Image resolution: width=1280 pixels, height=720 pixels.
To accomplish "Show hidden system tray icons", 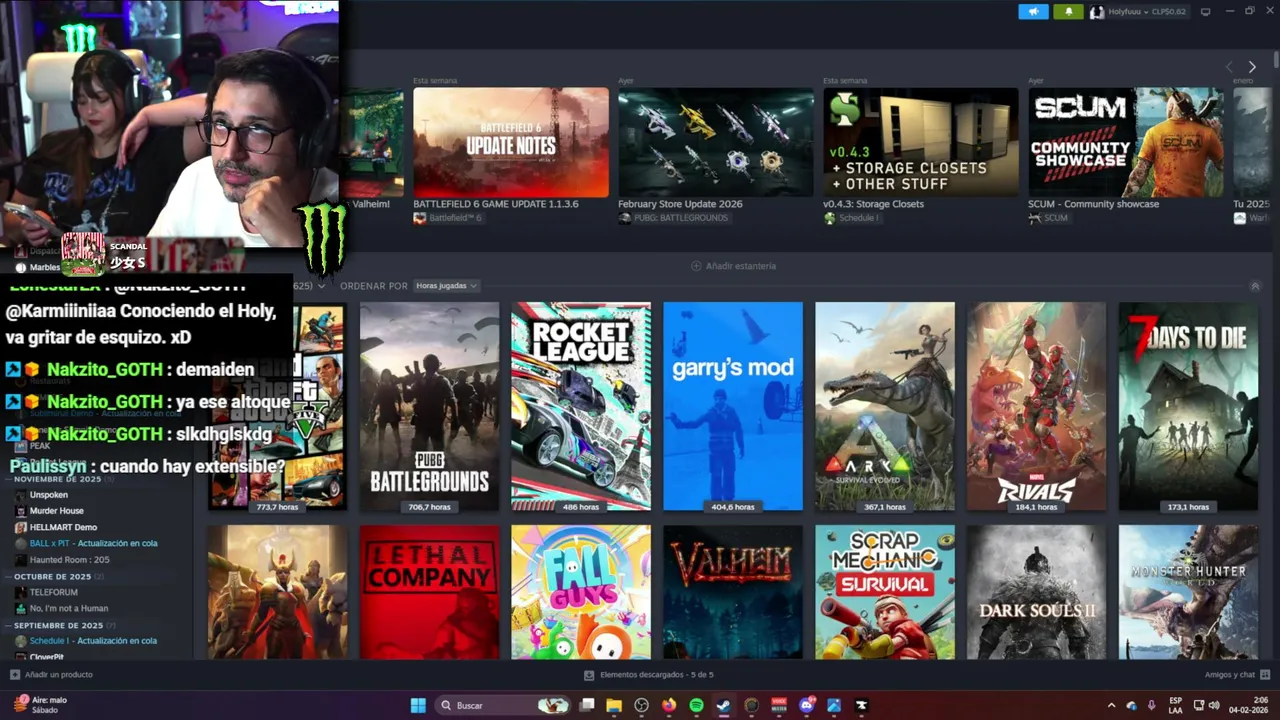I will click(x=1111, y=705).
